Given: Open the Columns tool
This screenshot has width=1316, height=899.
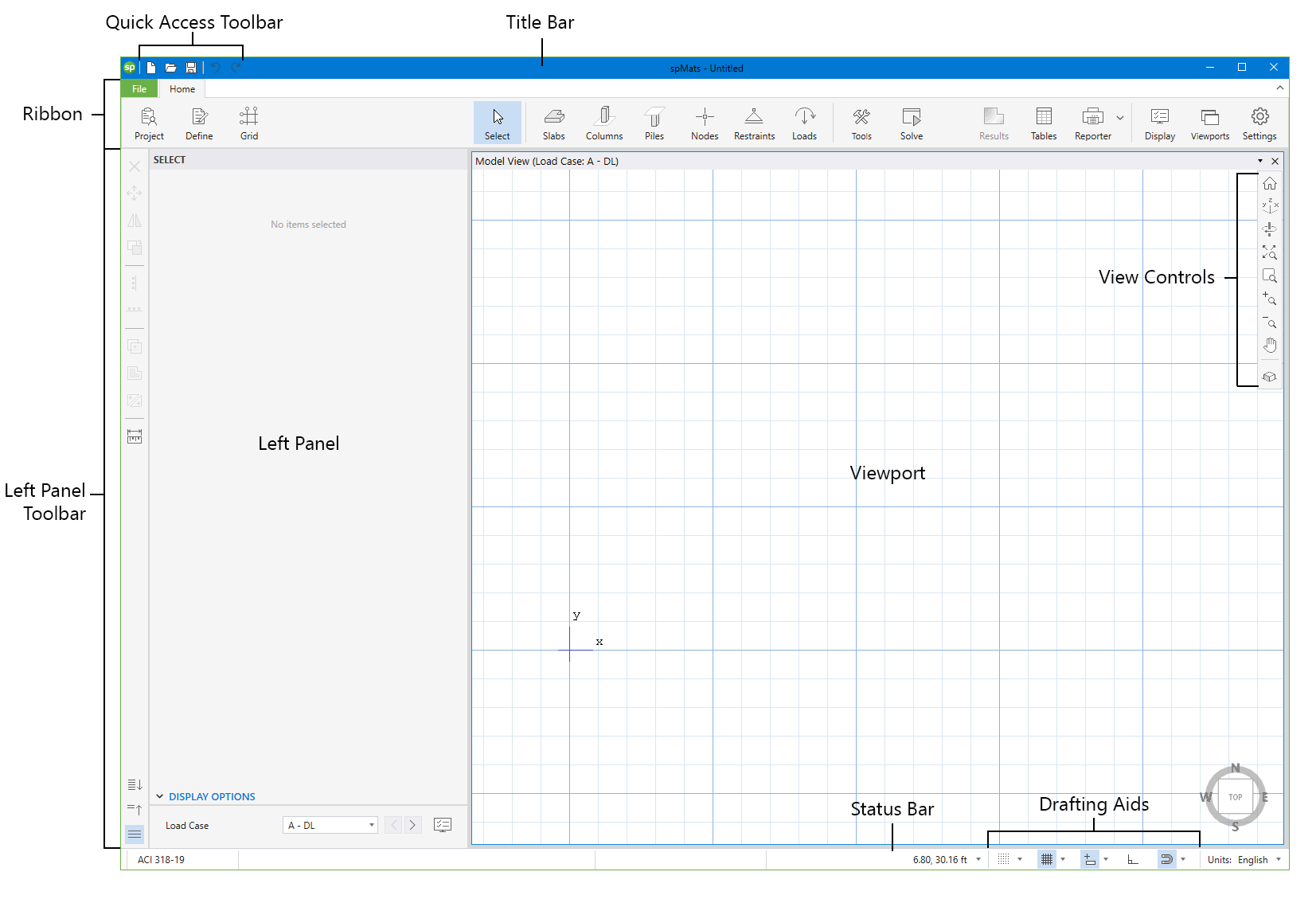Looking at the screenshot, I should coord(604,122).
